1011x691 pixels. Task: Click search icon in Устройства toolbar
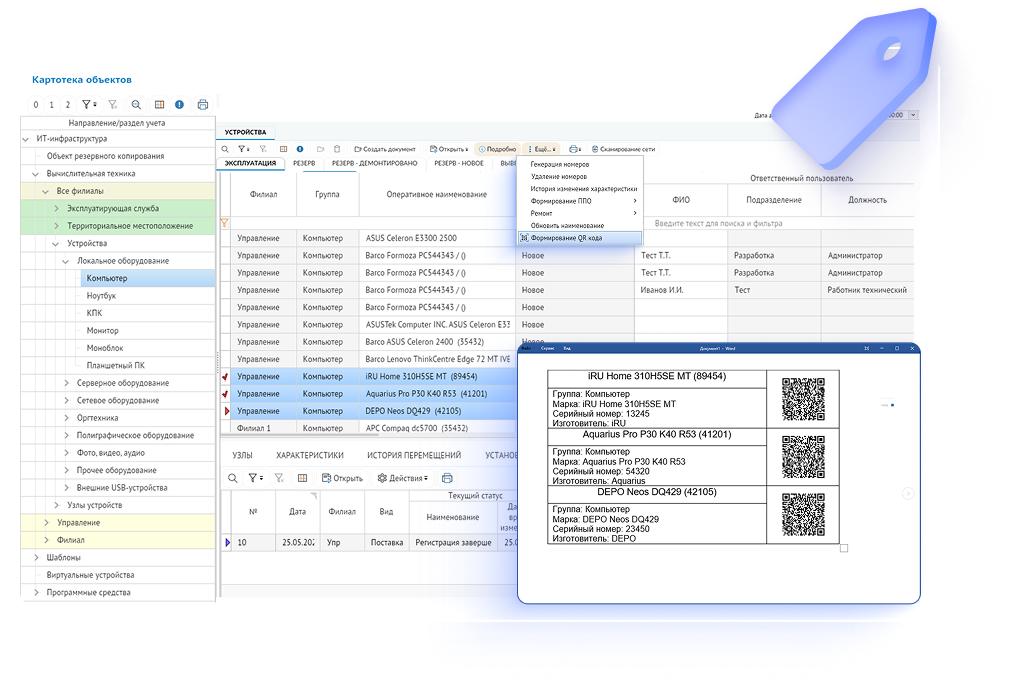(225, 149)
